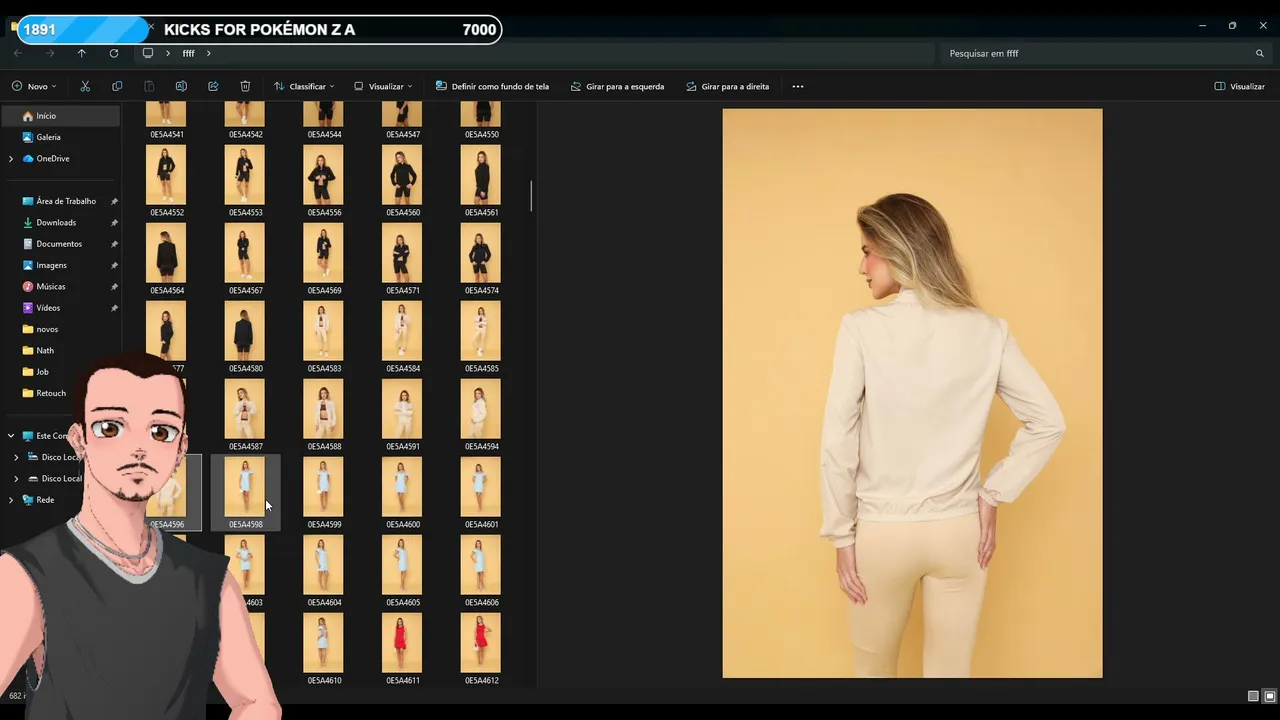
Task: Click Girar para a esquerda
Action: [617, 86]
